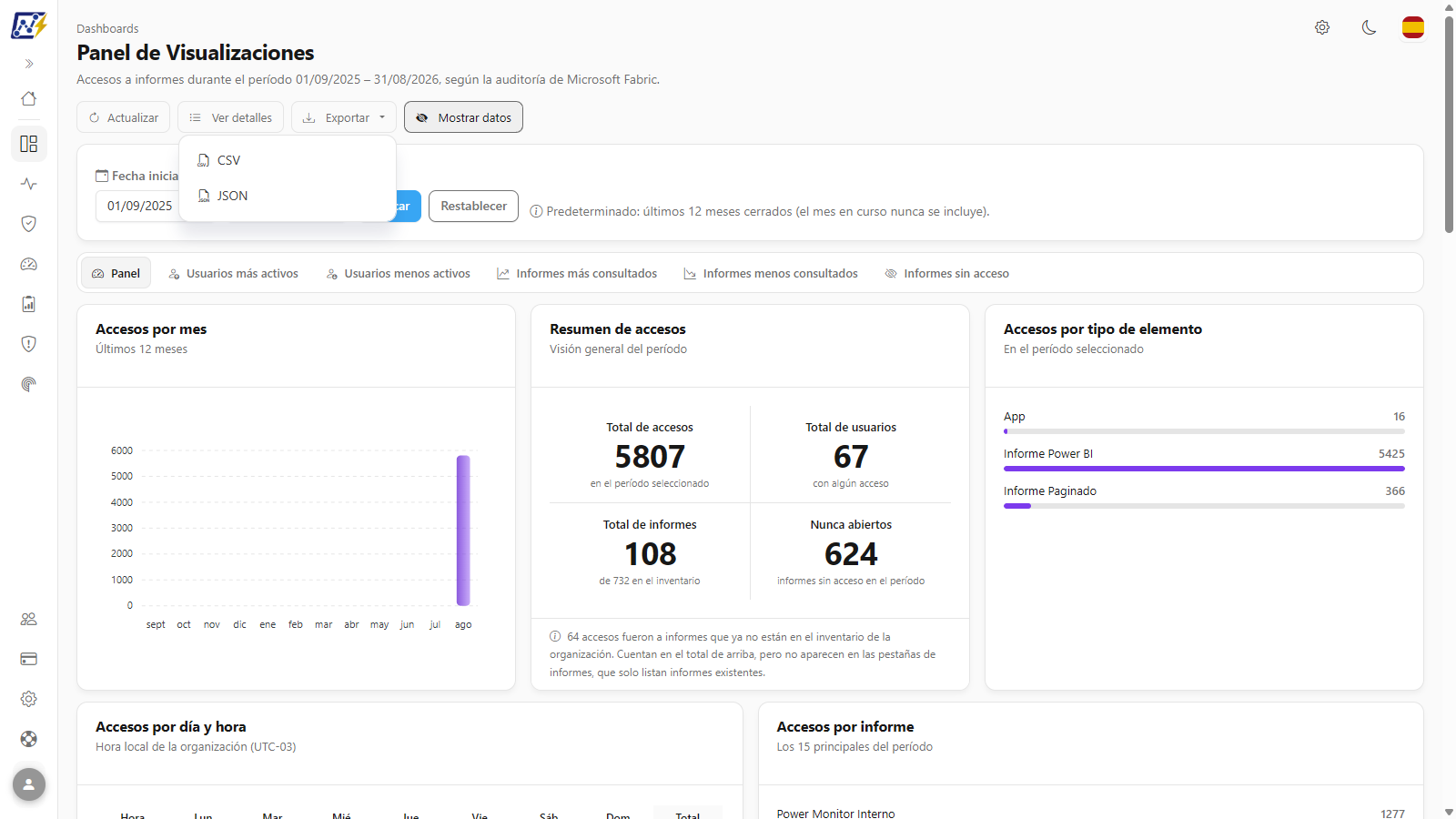The image size is (1456, 819).
Task: Click the Ver detalles button
Action: [x=231, y=117]
